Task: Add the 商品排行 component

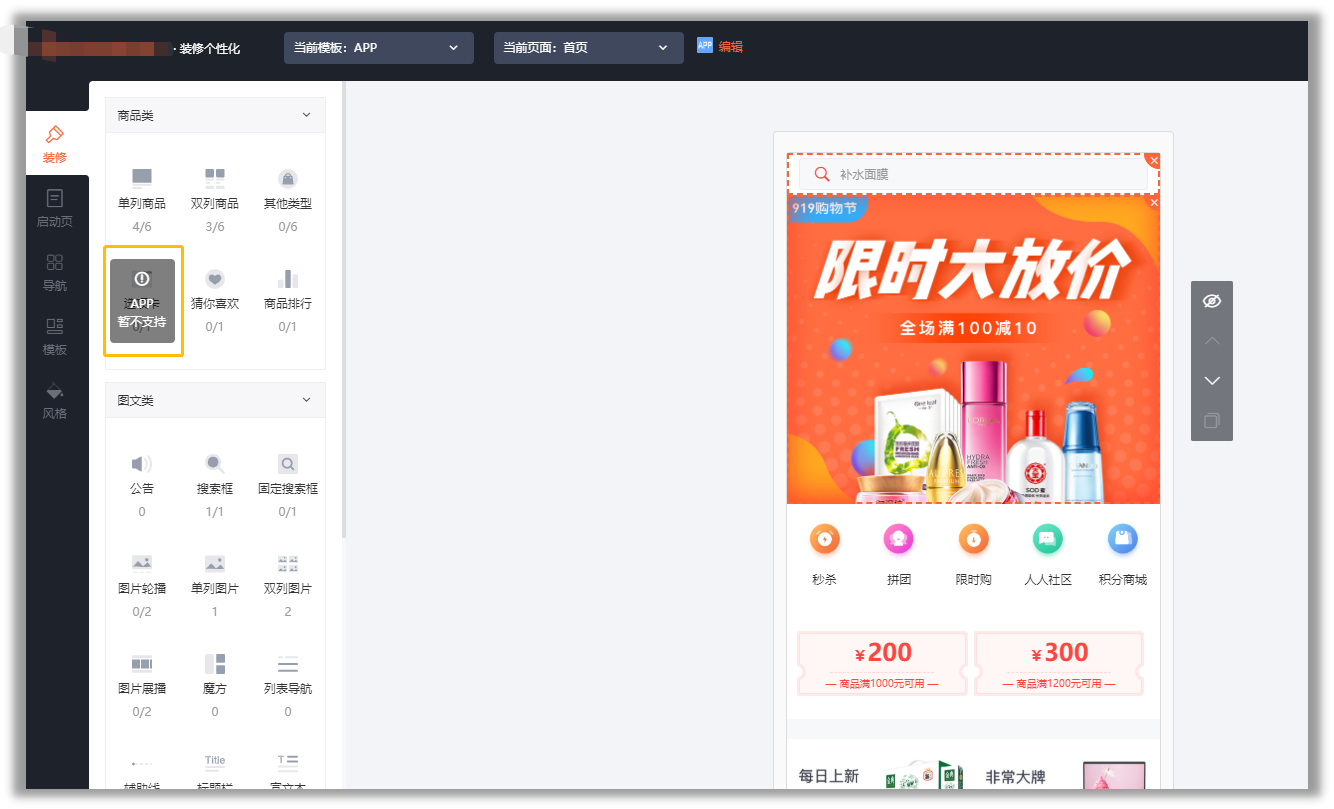Action: tap(288, 287)
